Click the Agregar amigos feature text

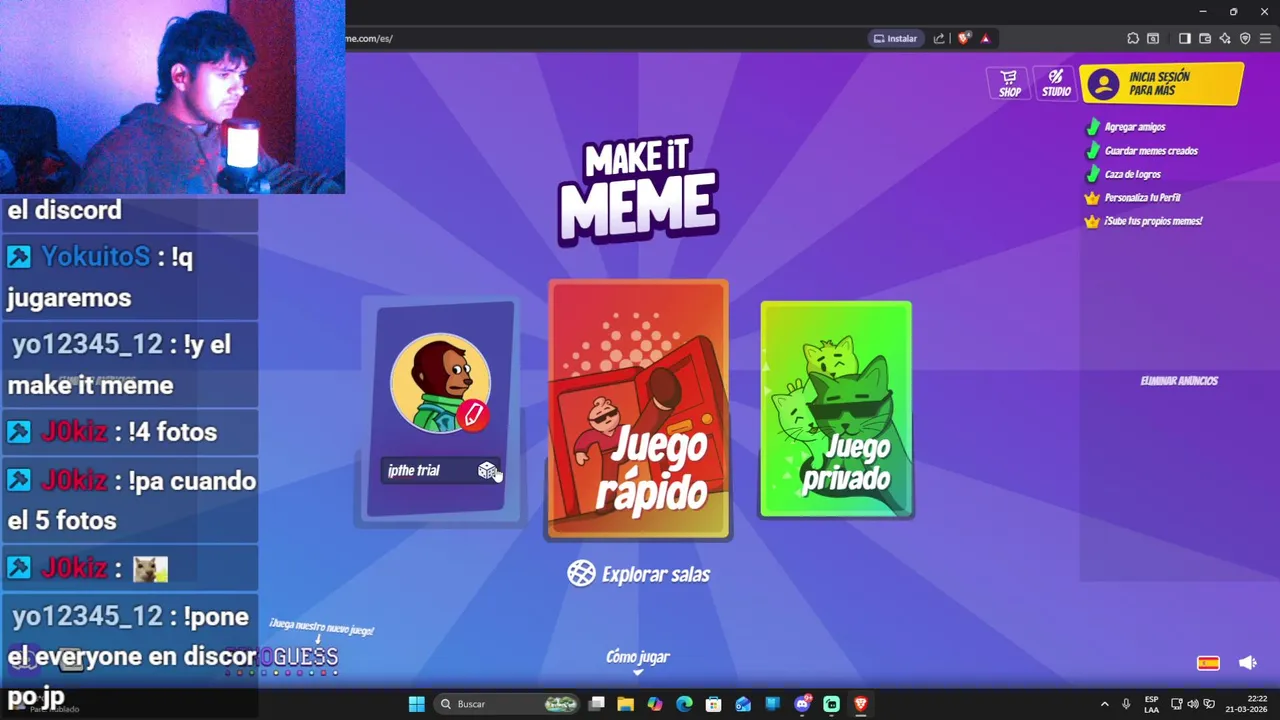[1135, 127]
